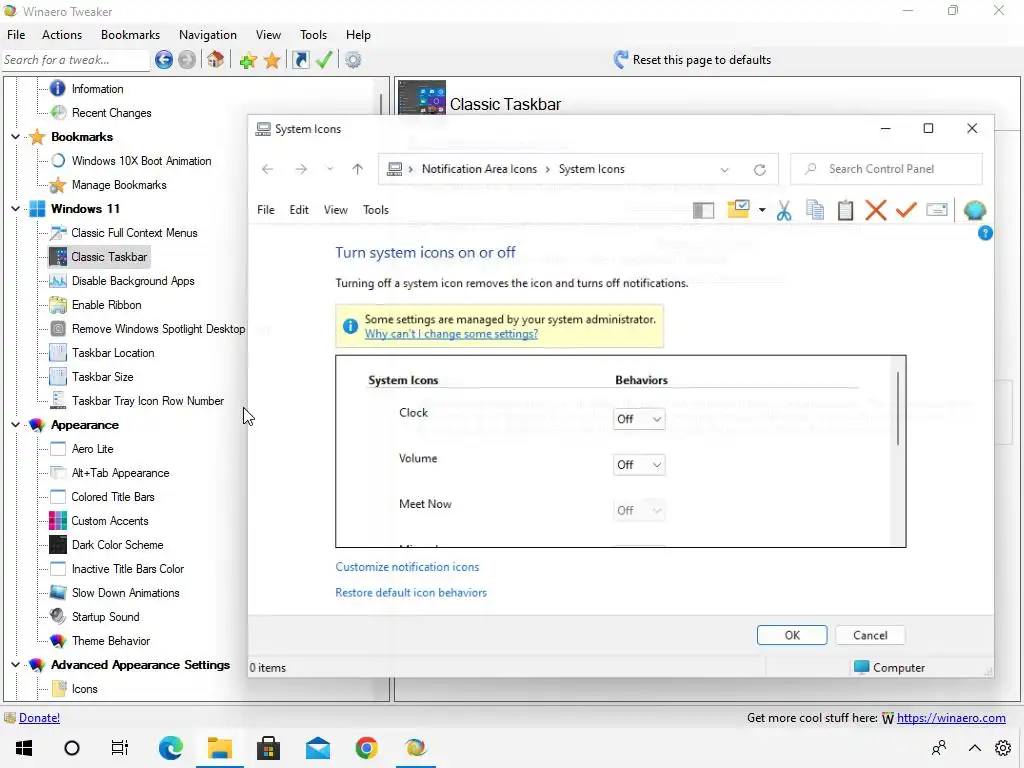Viewport: 1024px width, 768px height.
Task: Open Why can't I change some settings link
Action: point(451,334)
